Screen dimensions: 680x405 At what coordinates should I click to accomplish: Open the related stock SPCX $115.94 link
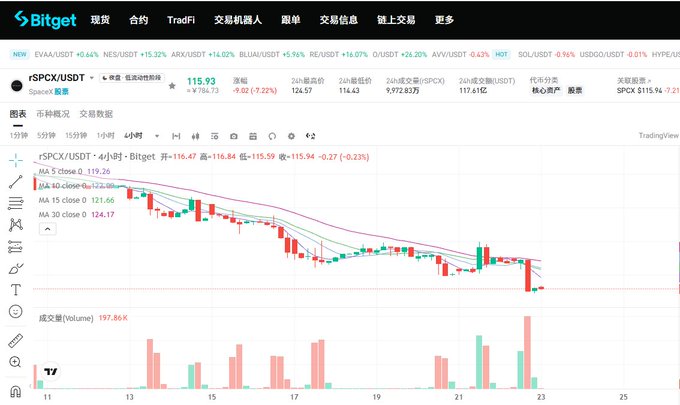point(648,91)
